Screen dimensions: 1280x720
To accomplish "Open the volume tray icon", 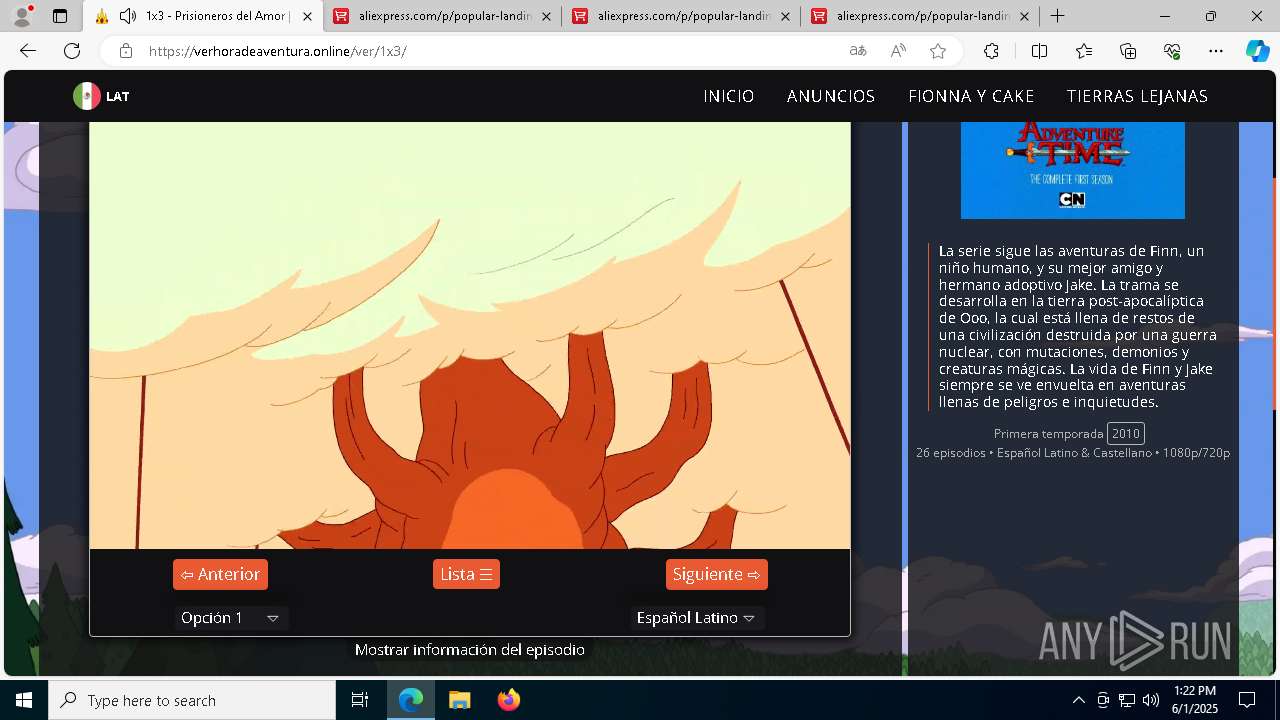I will (x=1151, y=700).
